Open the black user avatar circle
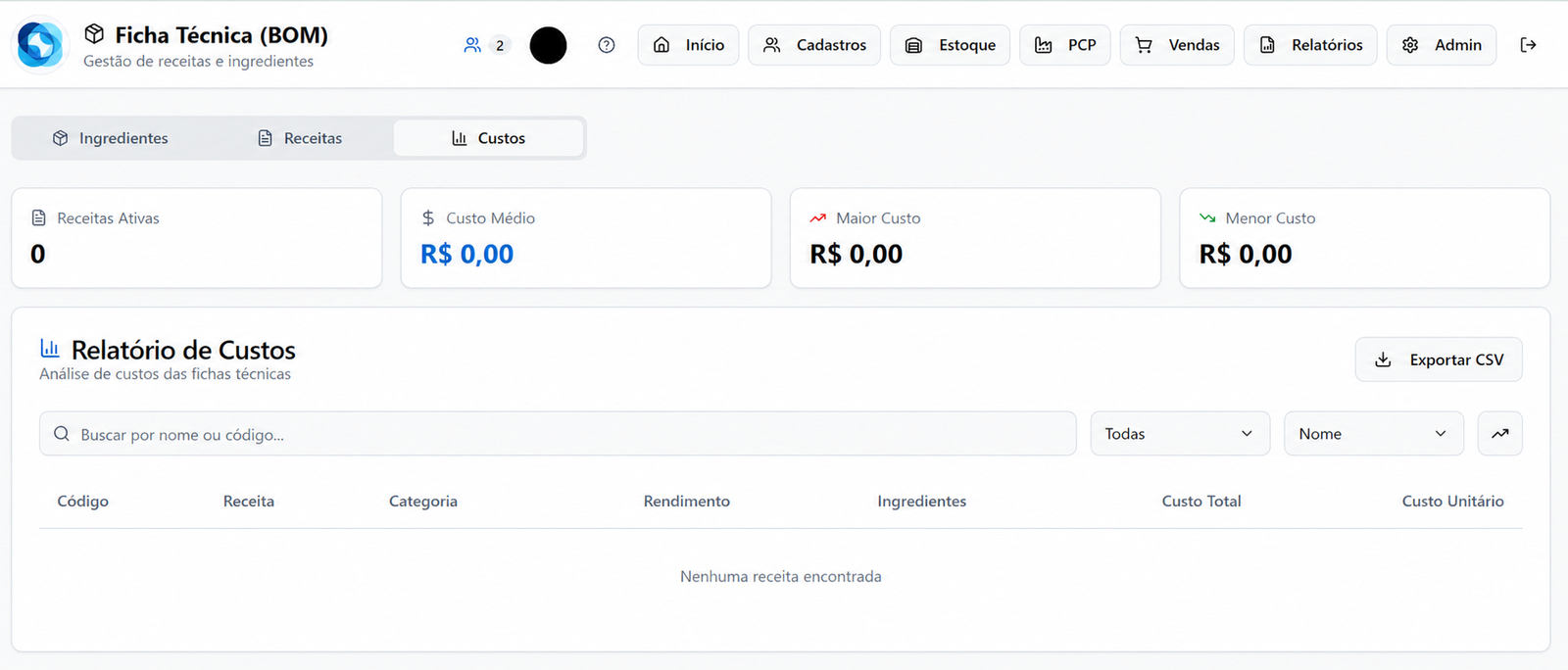The width and height of the screenshot is (1568, 670). click(548, 45)
